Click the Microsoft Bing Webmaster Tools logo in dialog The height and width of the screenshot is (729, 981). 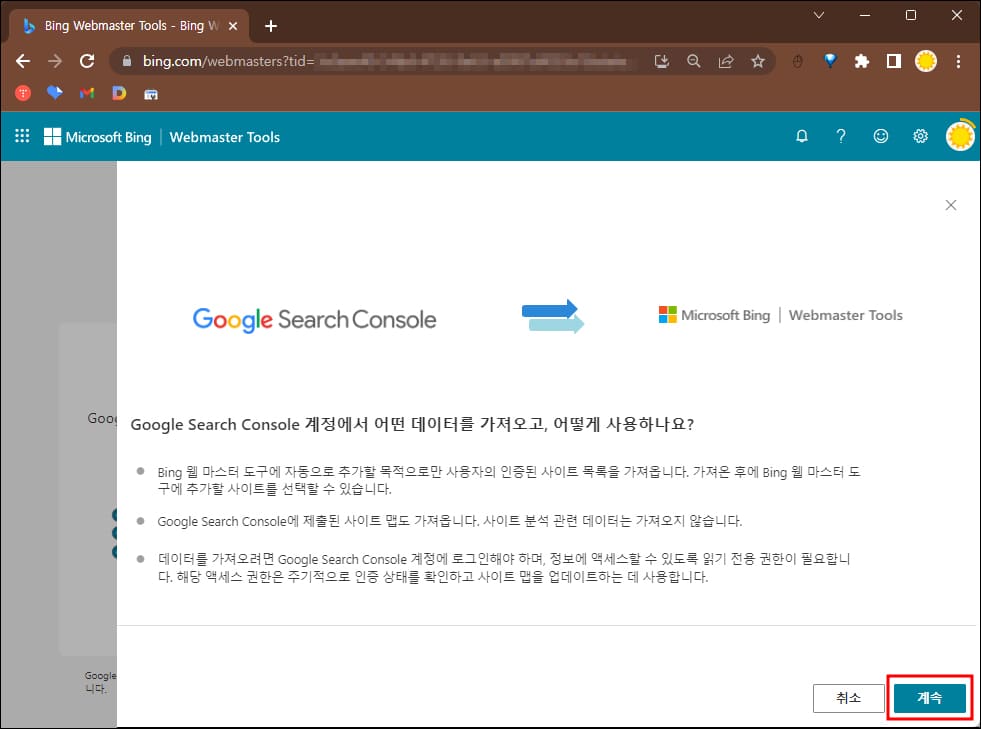click(x=780, y=315)
